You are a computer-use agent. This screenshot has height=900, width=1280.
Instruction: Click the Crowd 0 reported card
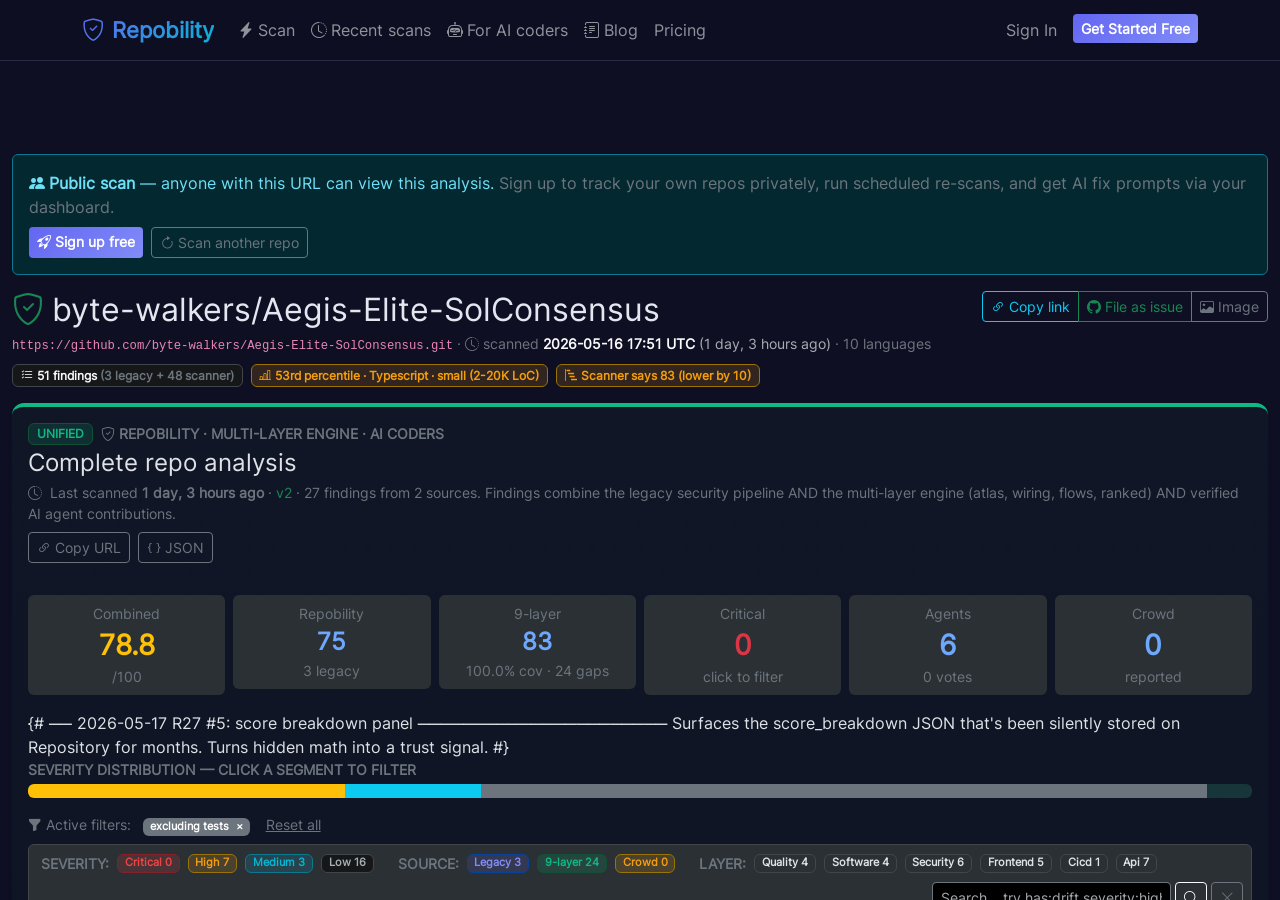(1153, 645)
